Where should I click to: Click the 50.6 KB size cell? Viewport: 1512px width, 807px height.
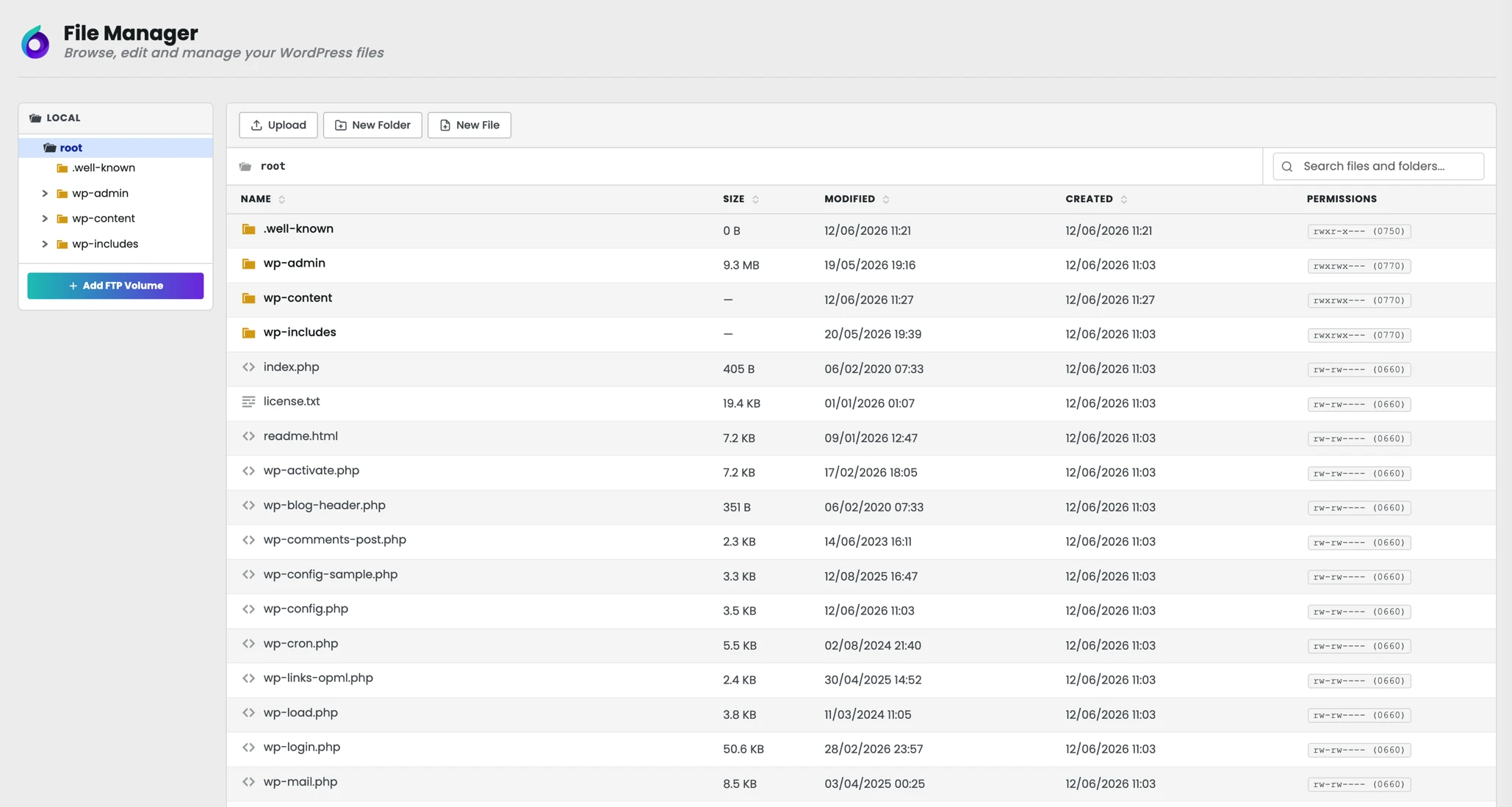coord(743,749)
